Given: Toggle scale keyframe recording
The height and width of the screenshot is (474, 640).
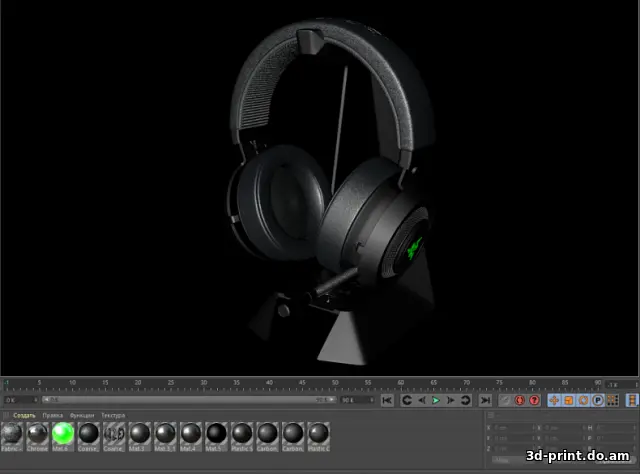Looking at the screenshot, I should coord(569,400).
